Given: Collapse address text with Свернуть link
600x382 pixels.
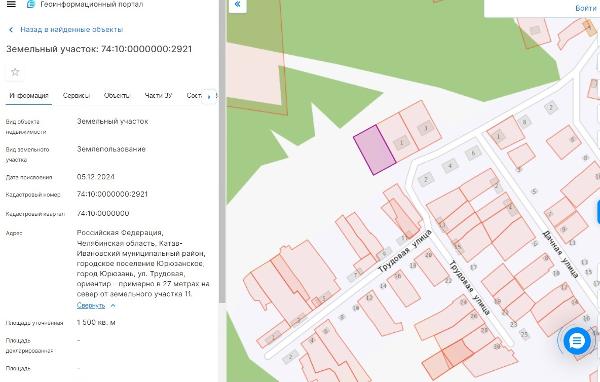Looking at the screenshot, I should coord(91,305).
